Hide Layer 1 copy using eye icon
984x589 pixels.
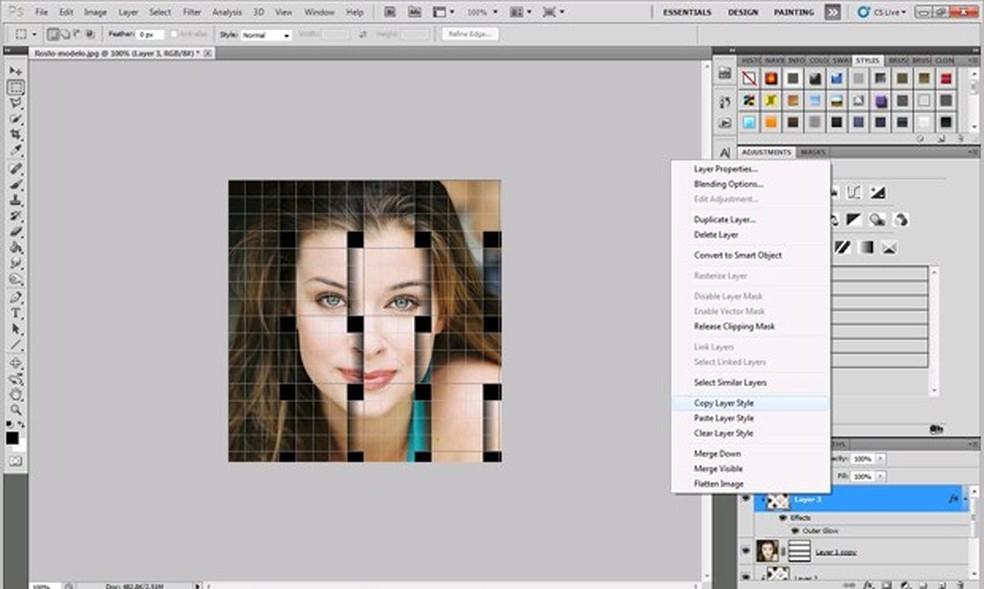click(746, 550)
